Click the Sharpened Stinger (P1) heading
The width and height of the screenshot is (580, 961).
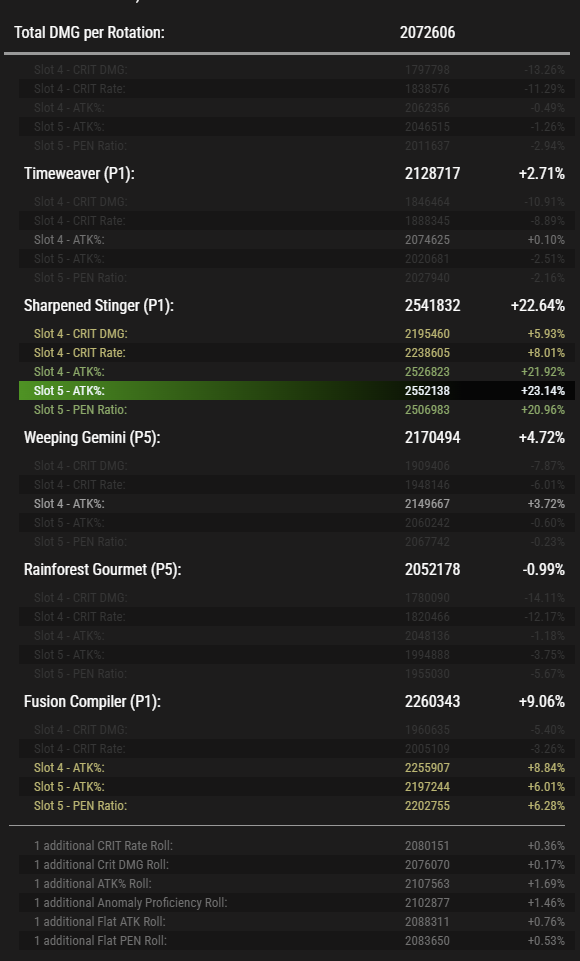point(99,305)
